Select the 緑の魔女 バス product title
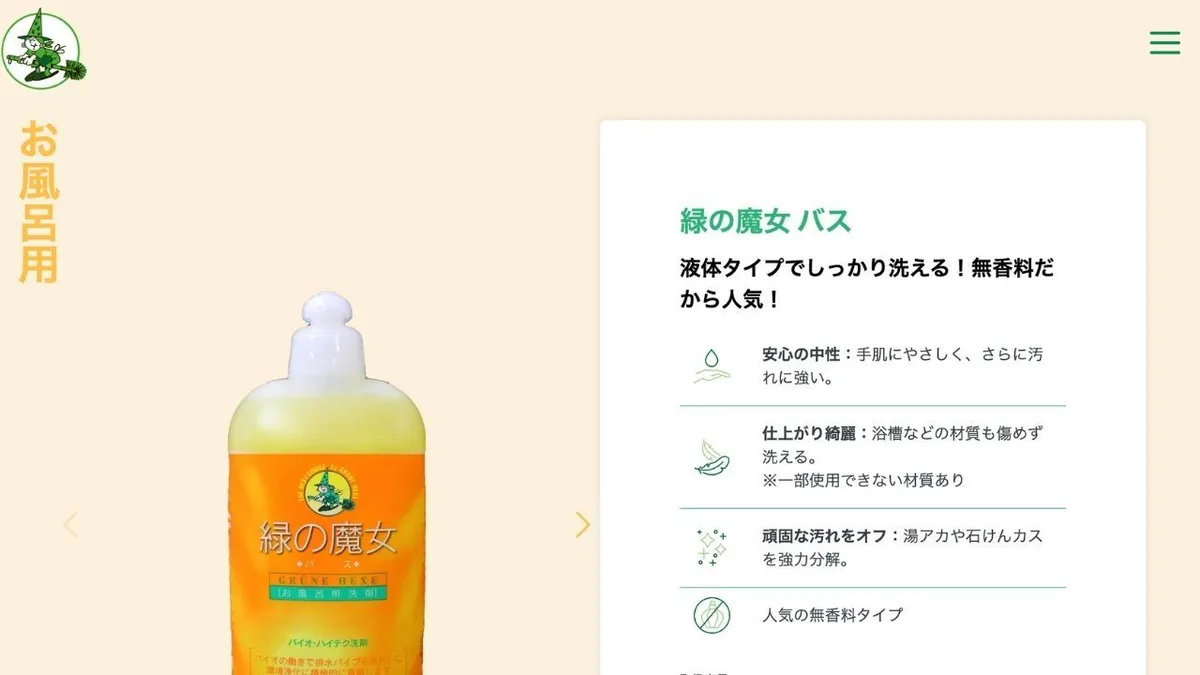The width and height of the screenshot is (1200, 675). 766,221
